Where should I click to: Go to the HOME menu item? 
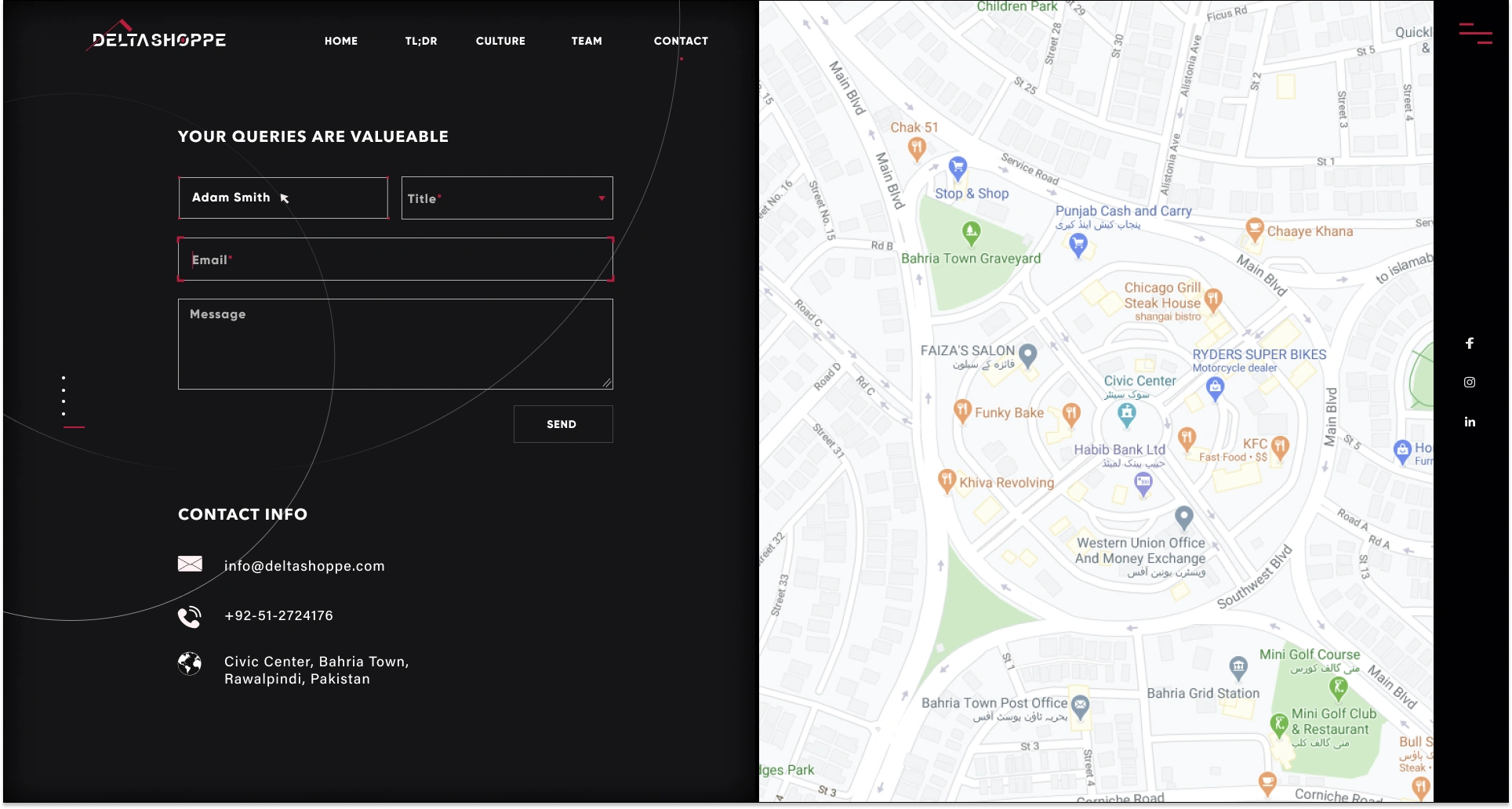pyautogui.click(x=341, y=41)
